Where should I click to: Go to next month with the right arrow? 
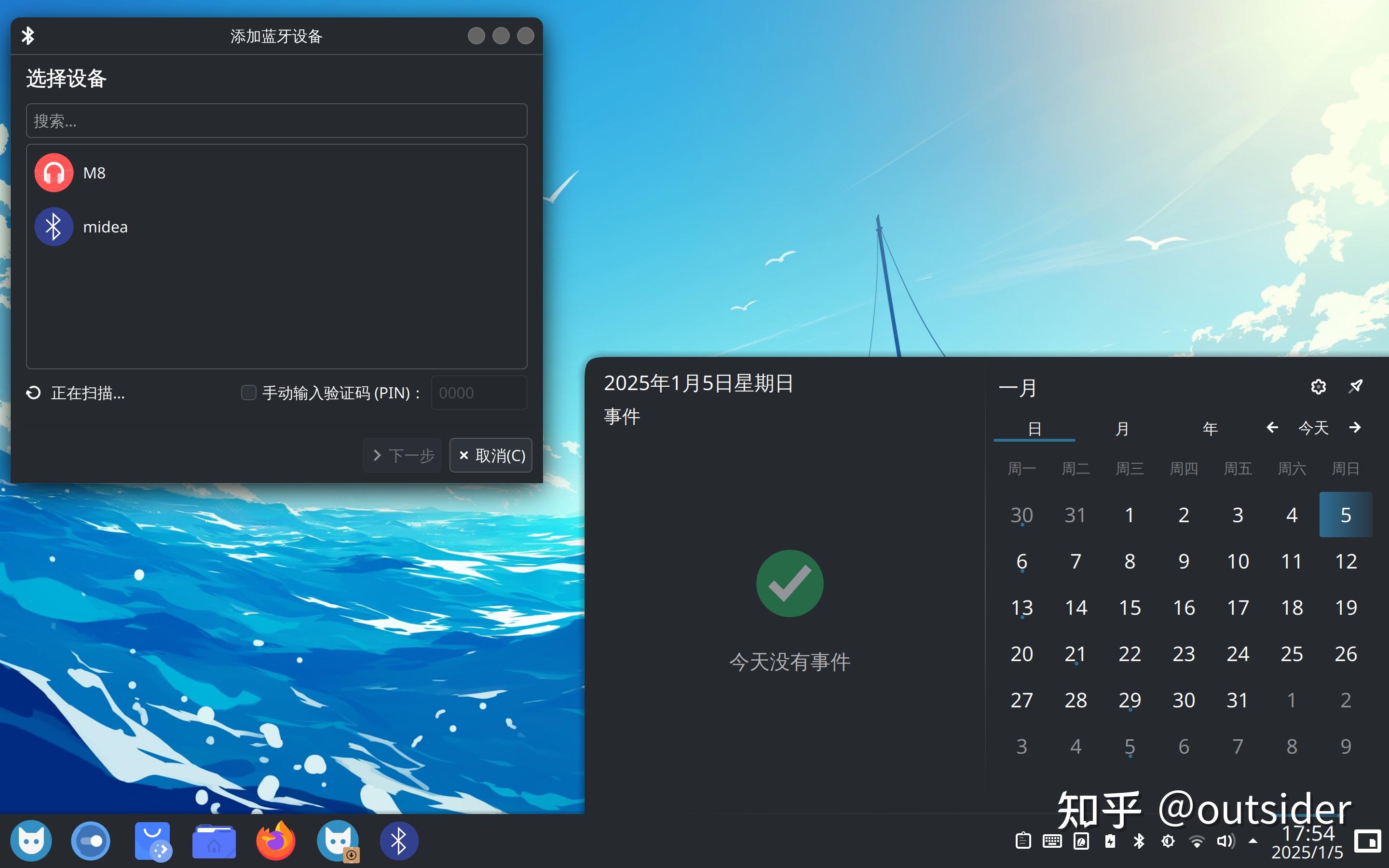pyautogui.click(x=1356, y=427)
